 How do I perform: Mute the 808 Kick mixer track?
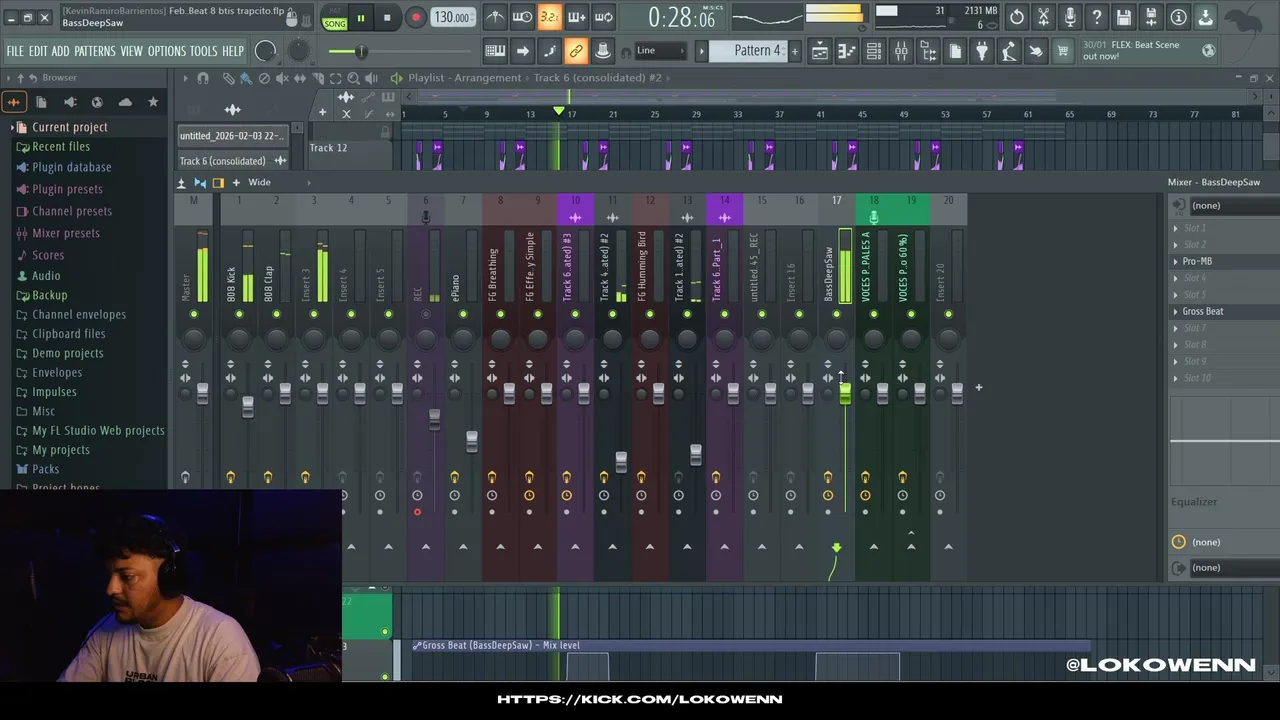[x=239, y=315]
